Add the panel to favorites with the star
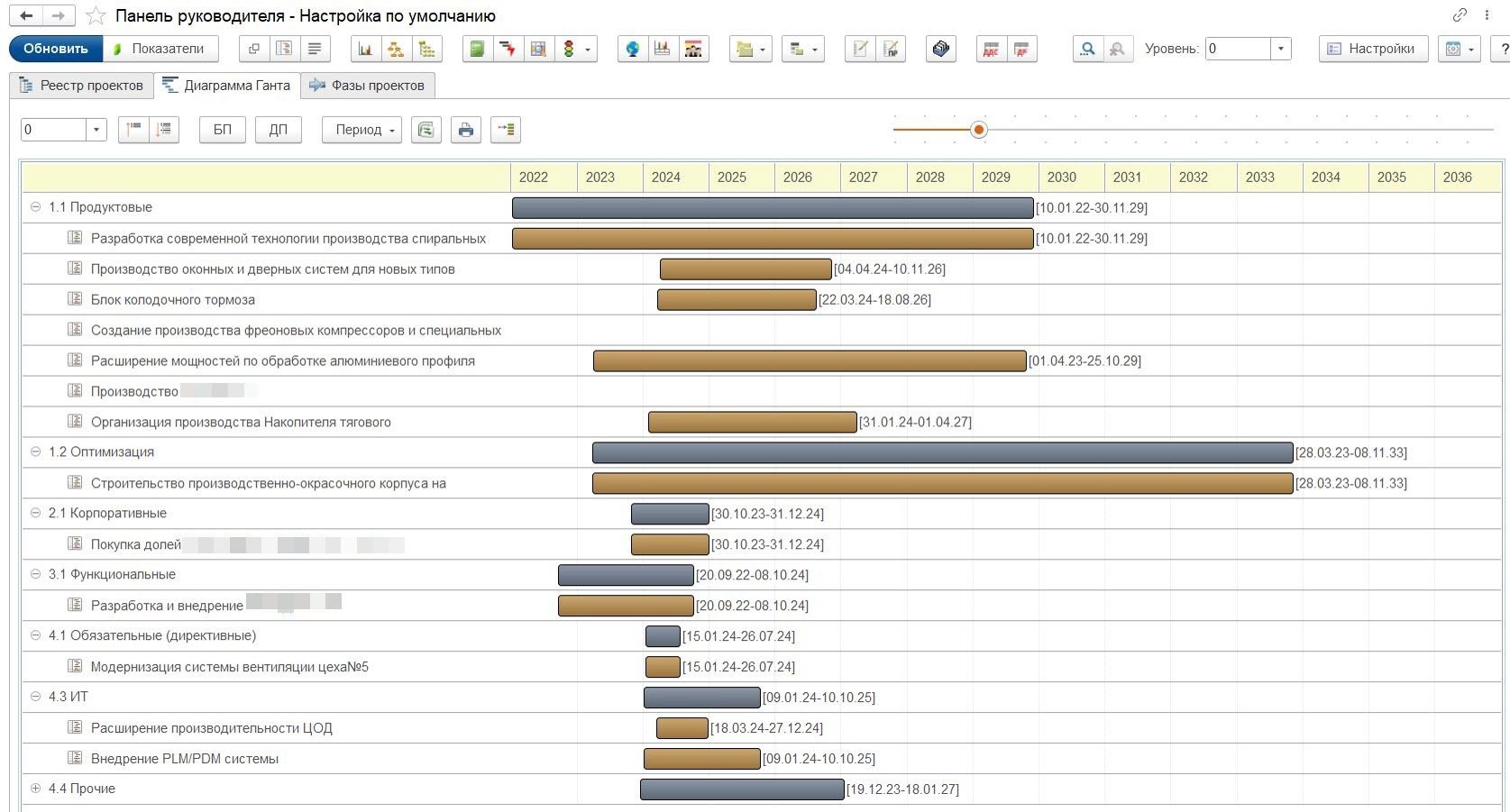The height and width of the screenshot is (812, 1510). (96, 16)
